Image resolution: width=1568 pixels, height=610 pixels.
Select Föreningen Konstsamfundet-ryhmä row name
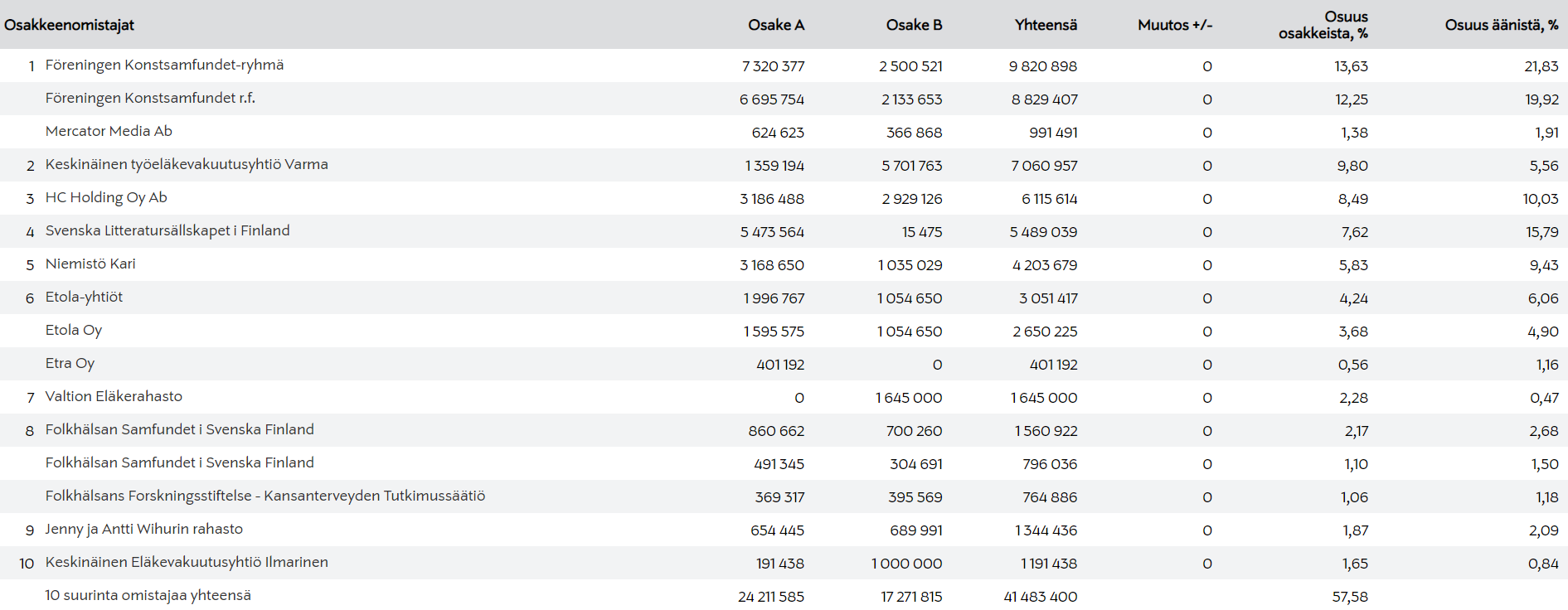164,65
